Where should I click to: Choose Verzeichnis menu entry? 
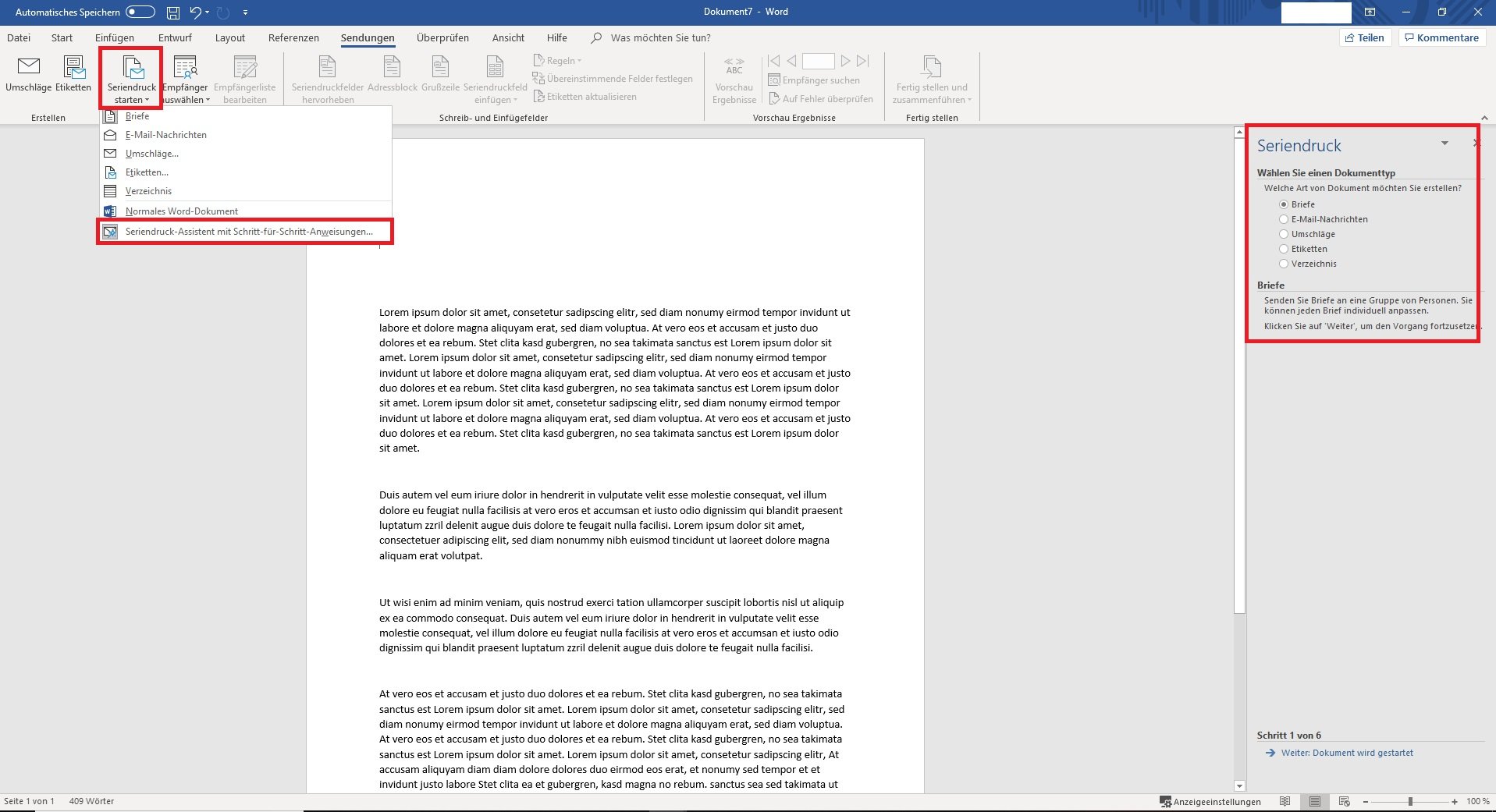(x=246, y=191)
